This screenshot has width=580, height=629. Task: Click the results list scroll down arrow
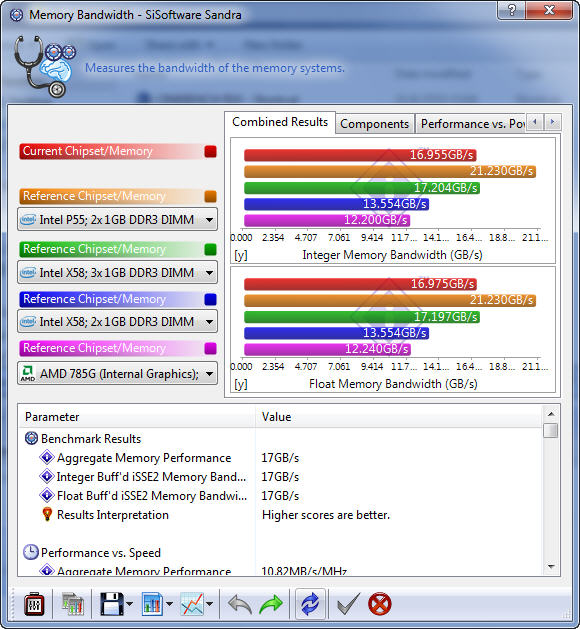(x=551, y=567)
